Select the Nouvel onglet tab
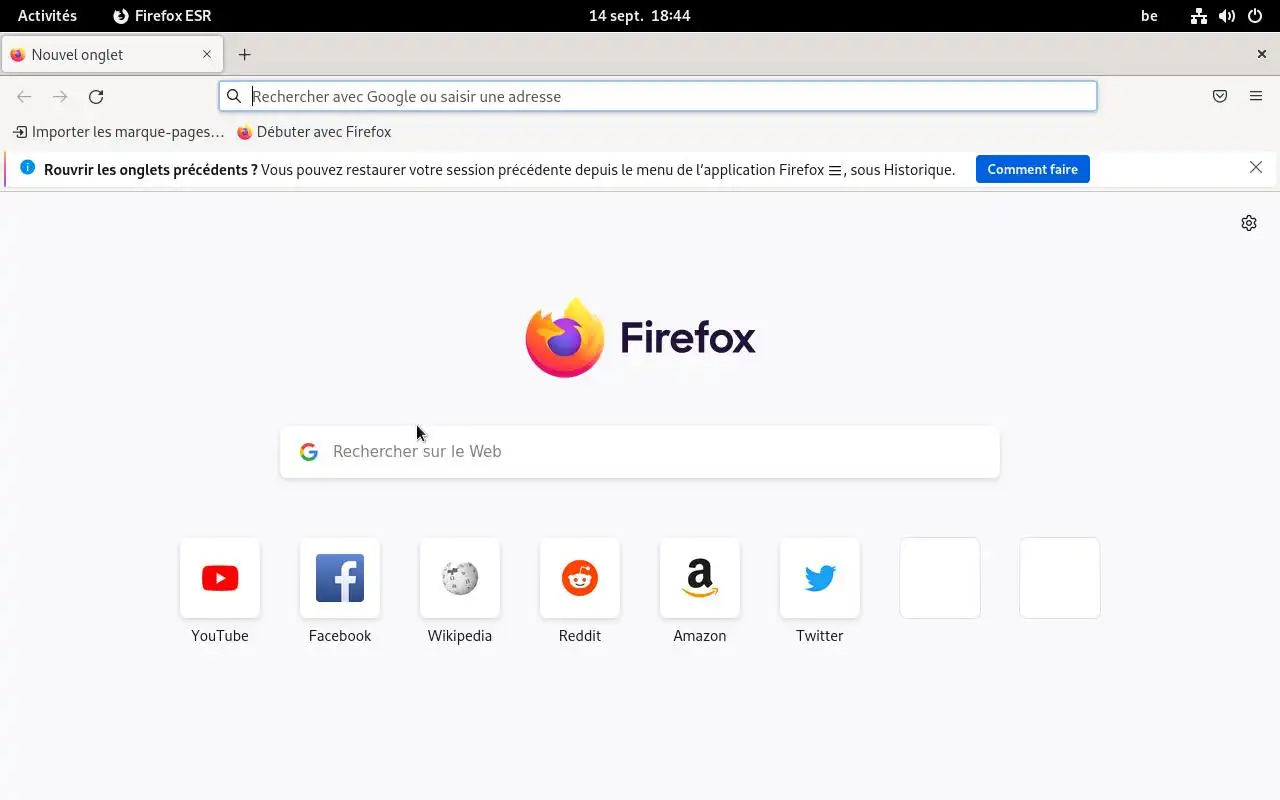 [112, 55]
